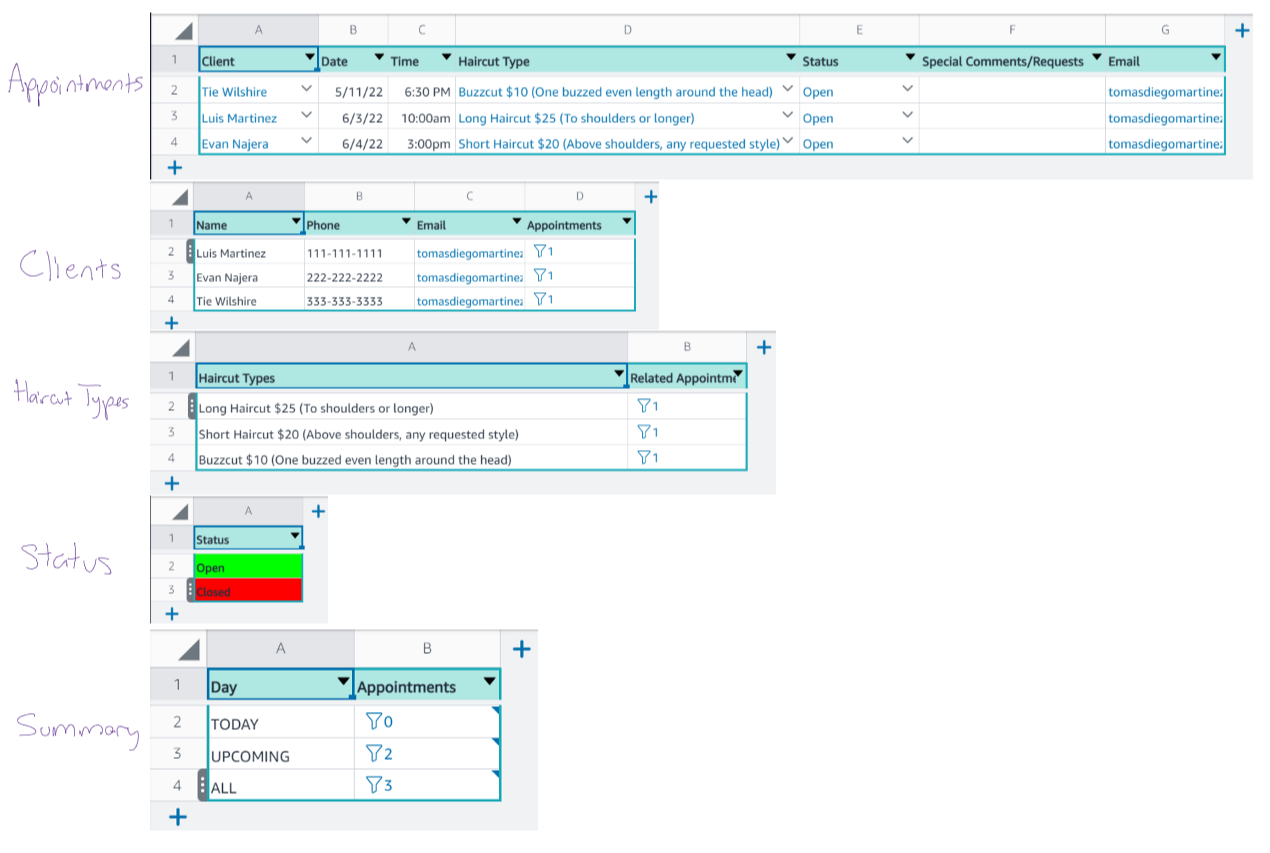Add a column to the Appointments table
The height and width of the screenshot is (853, 1270).
[1242, 31]
